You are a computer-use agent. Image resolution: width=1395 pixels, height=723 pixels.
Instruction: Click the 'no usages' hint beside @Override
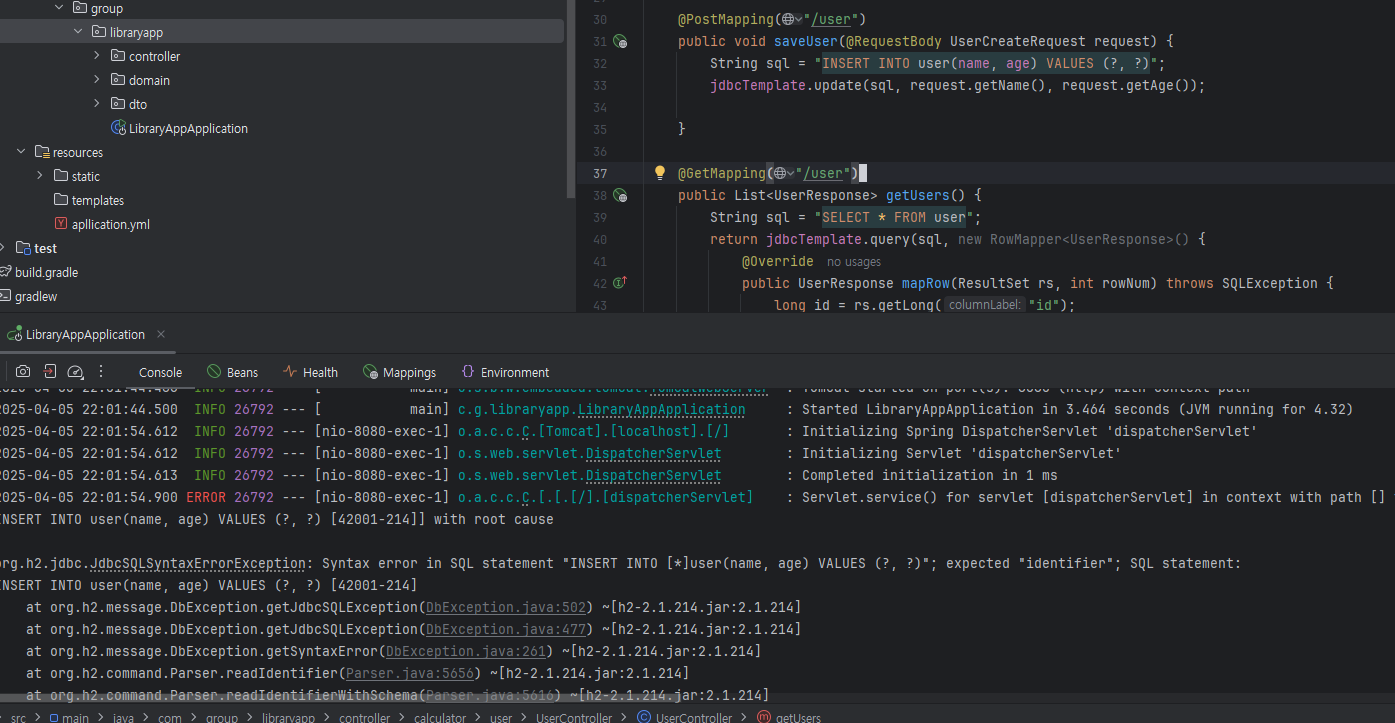click(x=854, y=261)
